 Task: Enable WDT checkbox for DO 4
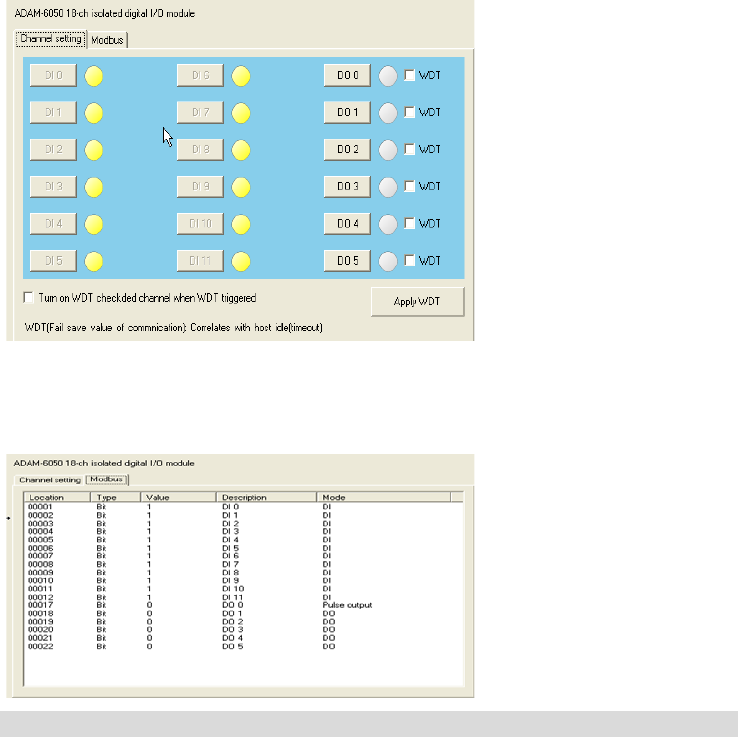[x=409, y=223]
